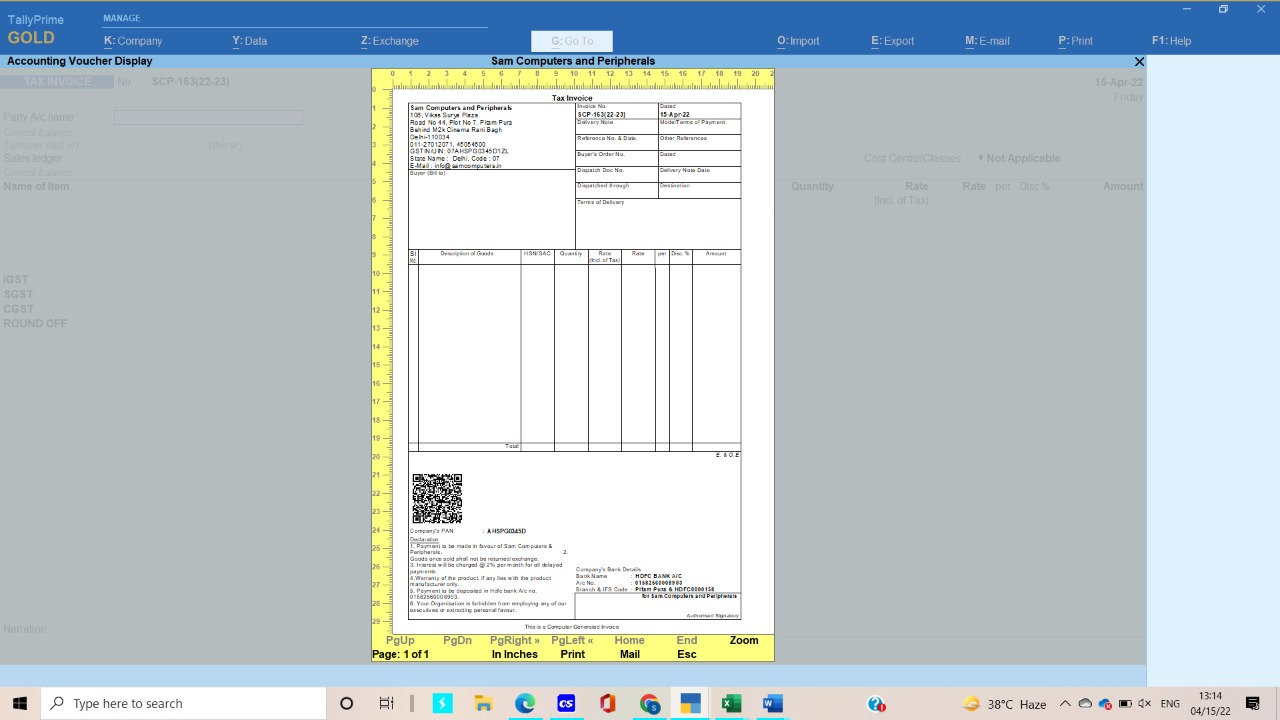Open the blue CS app in taskbar
The width and height of the screenshot is (1280, 720).
pyautogui.click(x=566, y=703)
